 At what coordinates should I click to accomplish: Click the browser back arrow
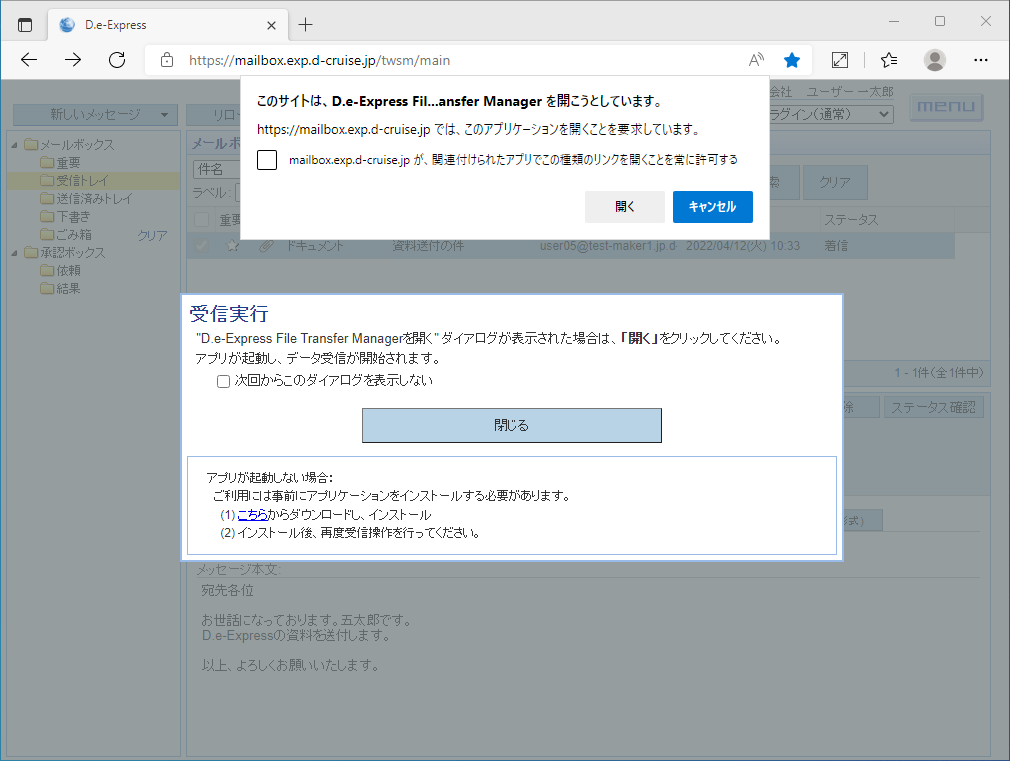point(29,60)
